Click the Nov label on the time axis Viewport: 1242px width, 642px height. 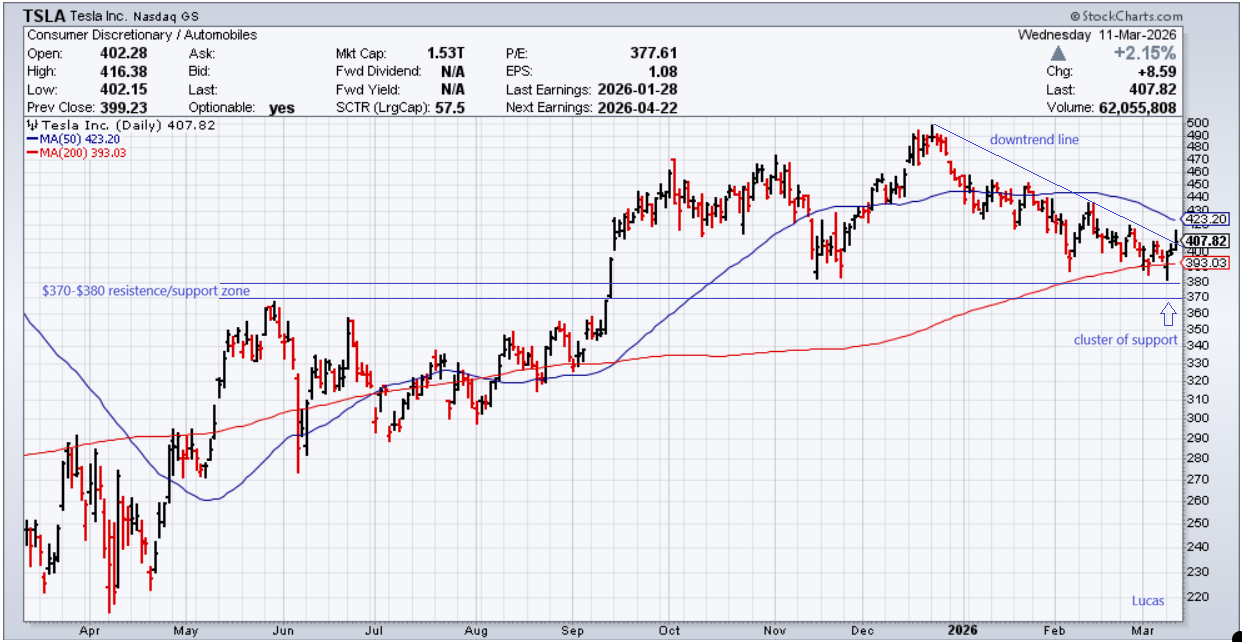pyautogui.click(x=775, y=631)
